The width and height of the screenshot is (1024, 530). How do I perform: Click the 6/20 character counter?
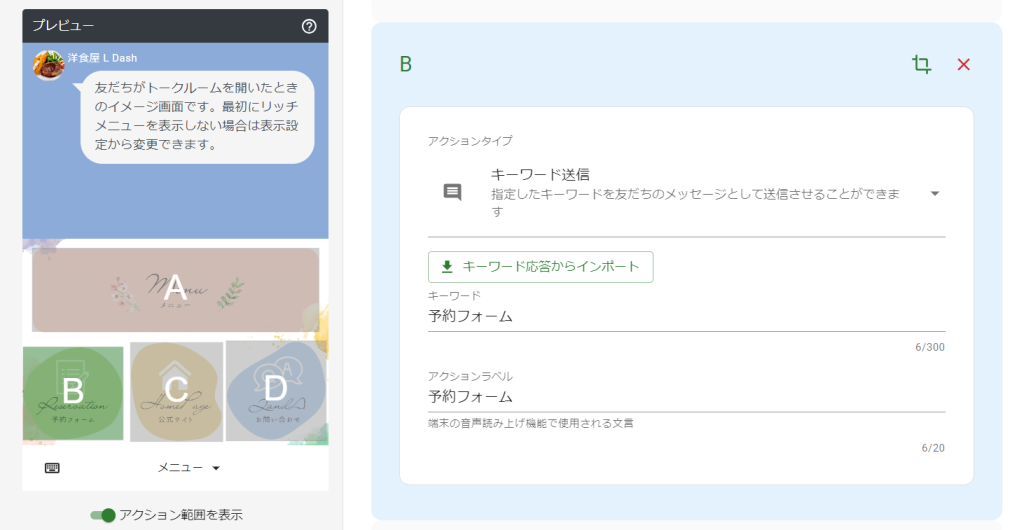click(933, 448)
